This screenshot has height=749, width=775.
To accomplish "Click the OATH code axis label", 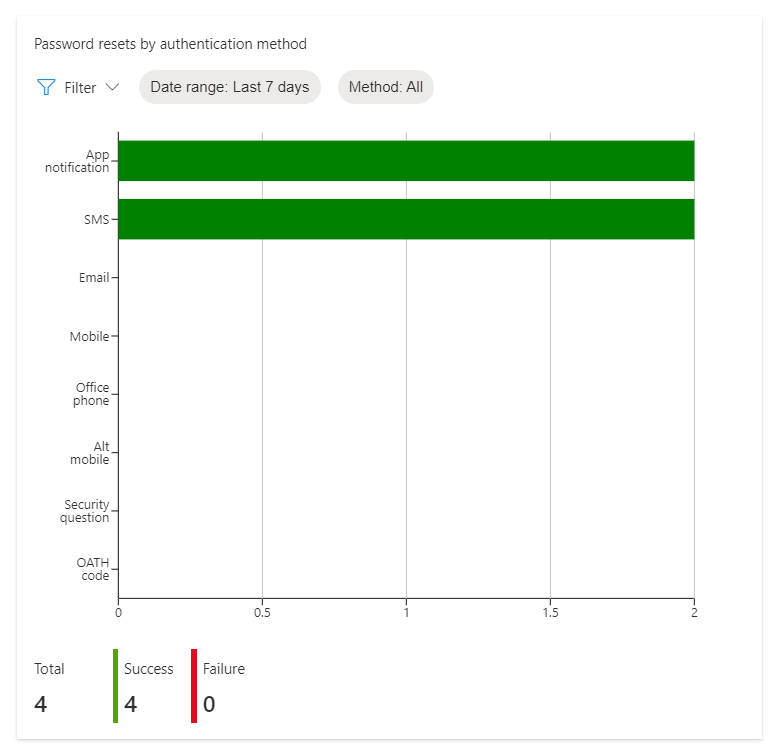I will tap(93, 569).
